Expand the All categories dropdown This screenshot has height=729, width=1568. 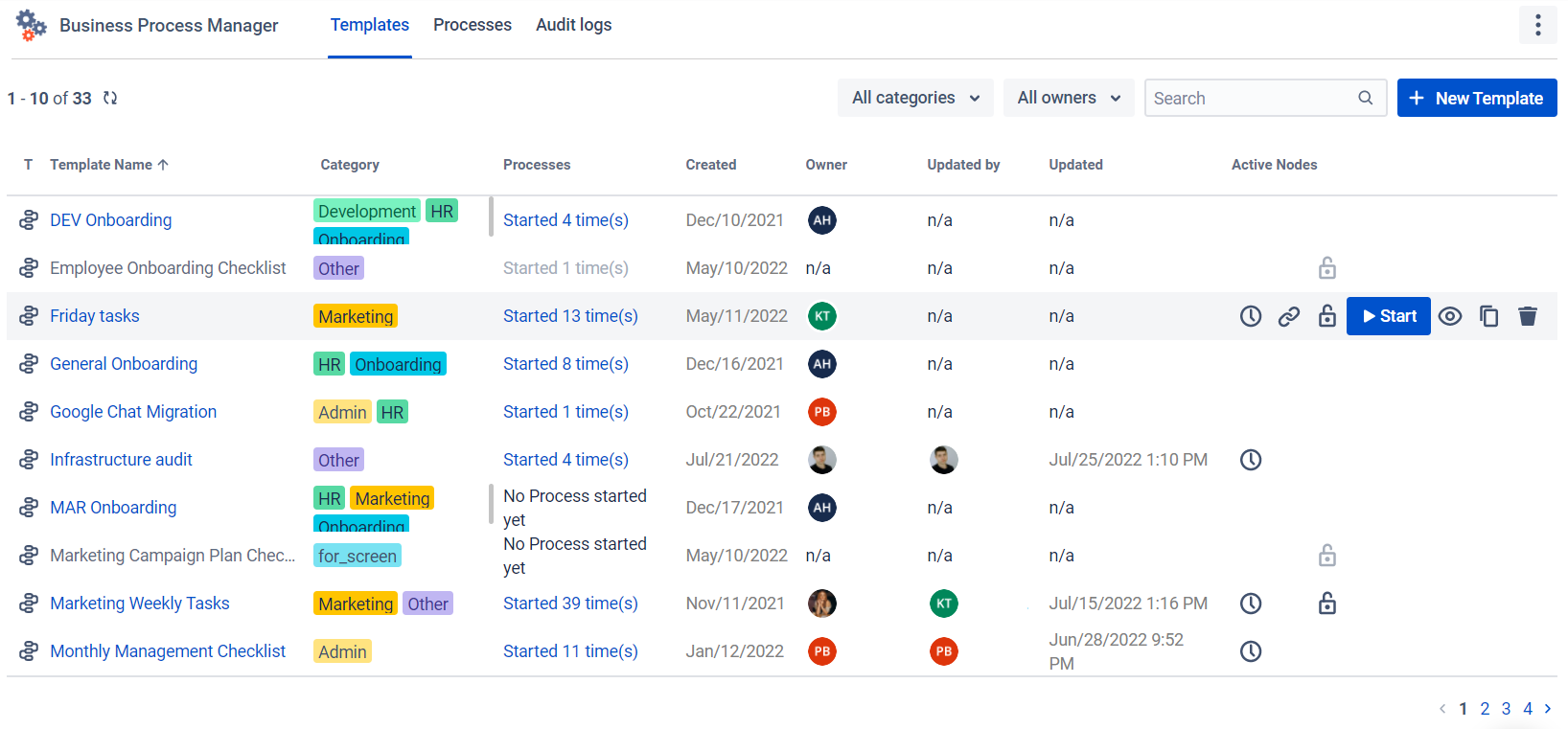coord(915,98)
